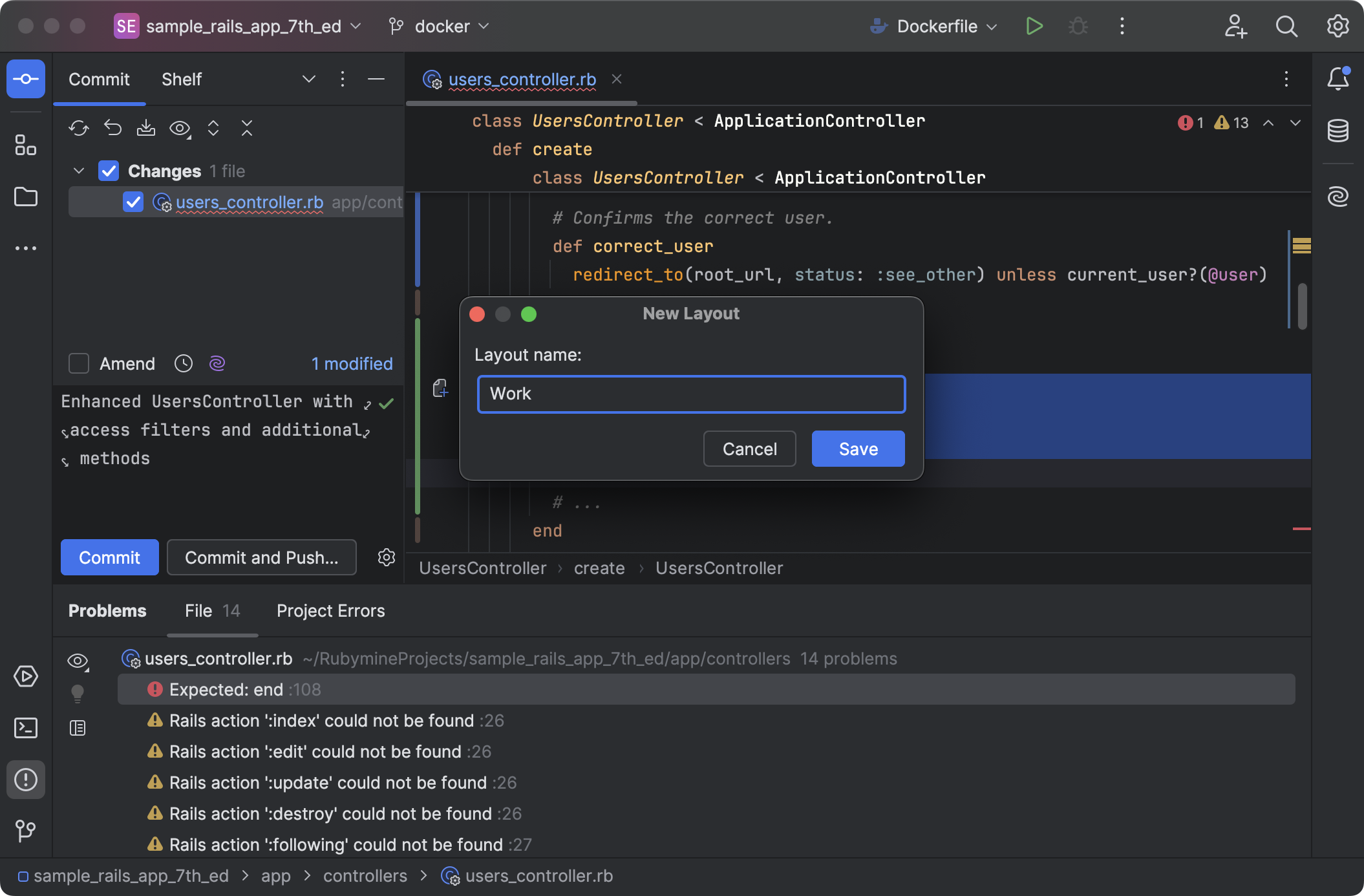Show commit message history clock icon
The image size is (1364, 896).
click(x=184, y=363)
